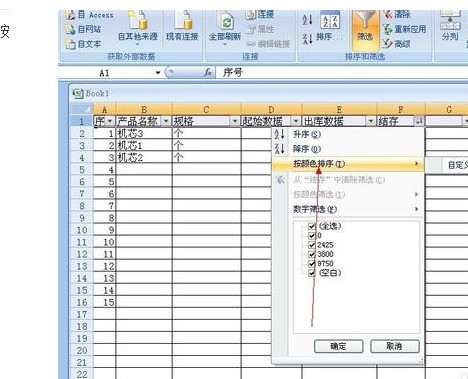Click the Existing Connections icon
This screenshot has height=379, width=468.
point(183,21)
